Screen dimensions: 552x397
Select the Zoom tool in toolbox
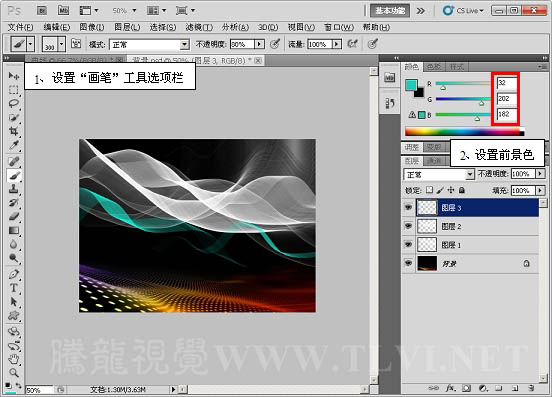14,373
